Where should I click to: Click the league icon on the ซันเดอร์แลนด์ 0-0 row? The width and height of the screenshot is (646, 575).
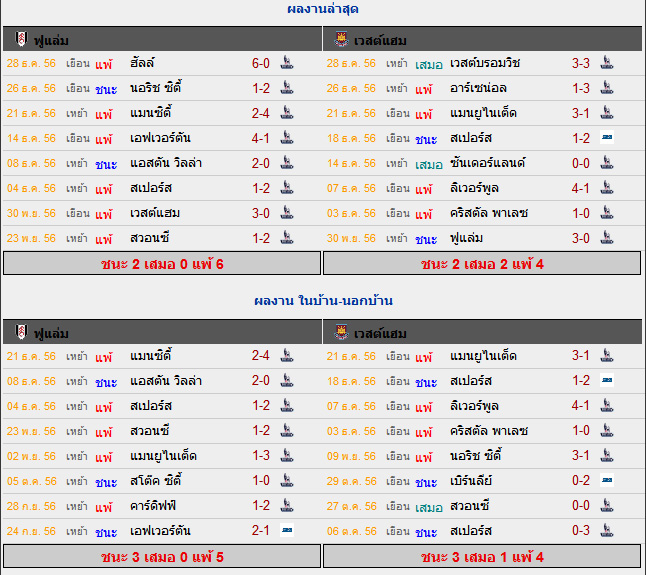pyautogui.click(x=607, y=163)
